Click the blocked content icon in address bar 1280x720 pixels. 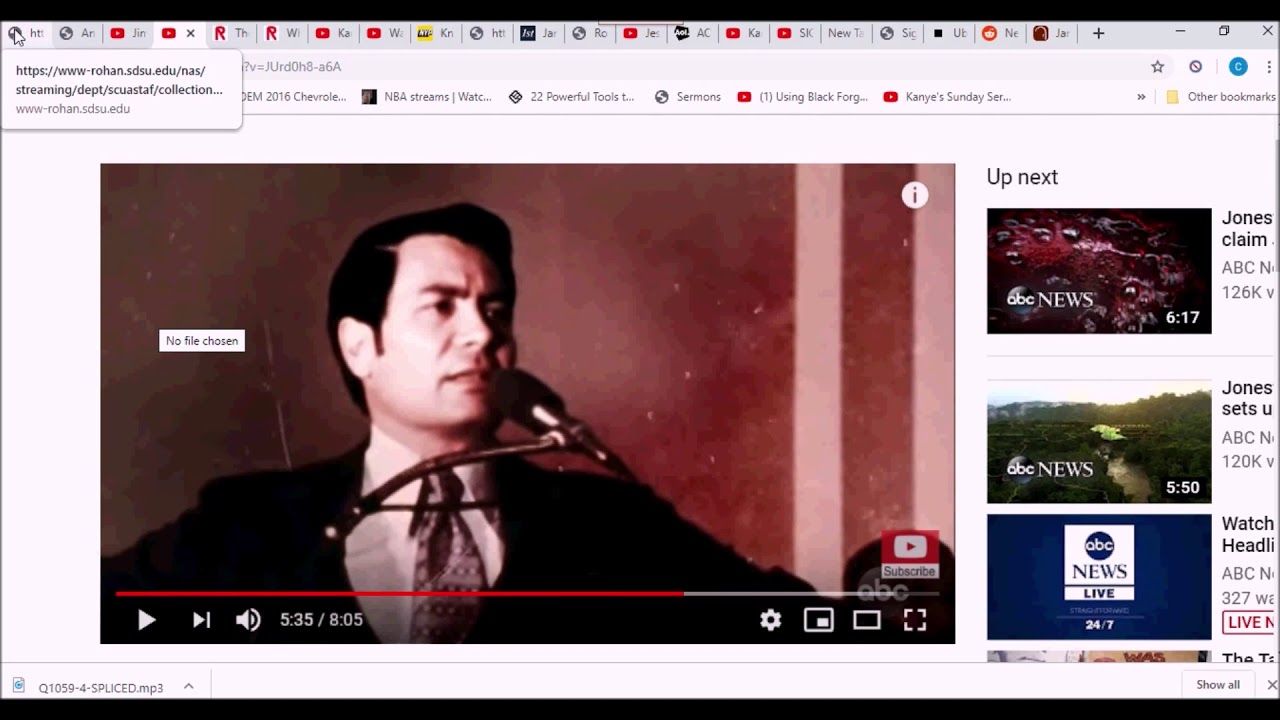[x=1195, y=67]
